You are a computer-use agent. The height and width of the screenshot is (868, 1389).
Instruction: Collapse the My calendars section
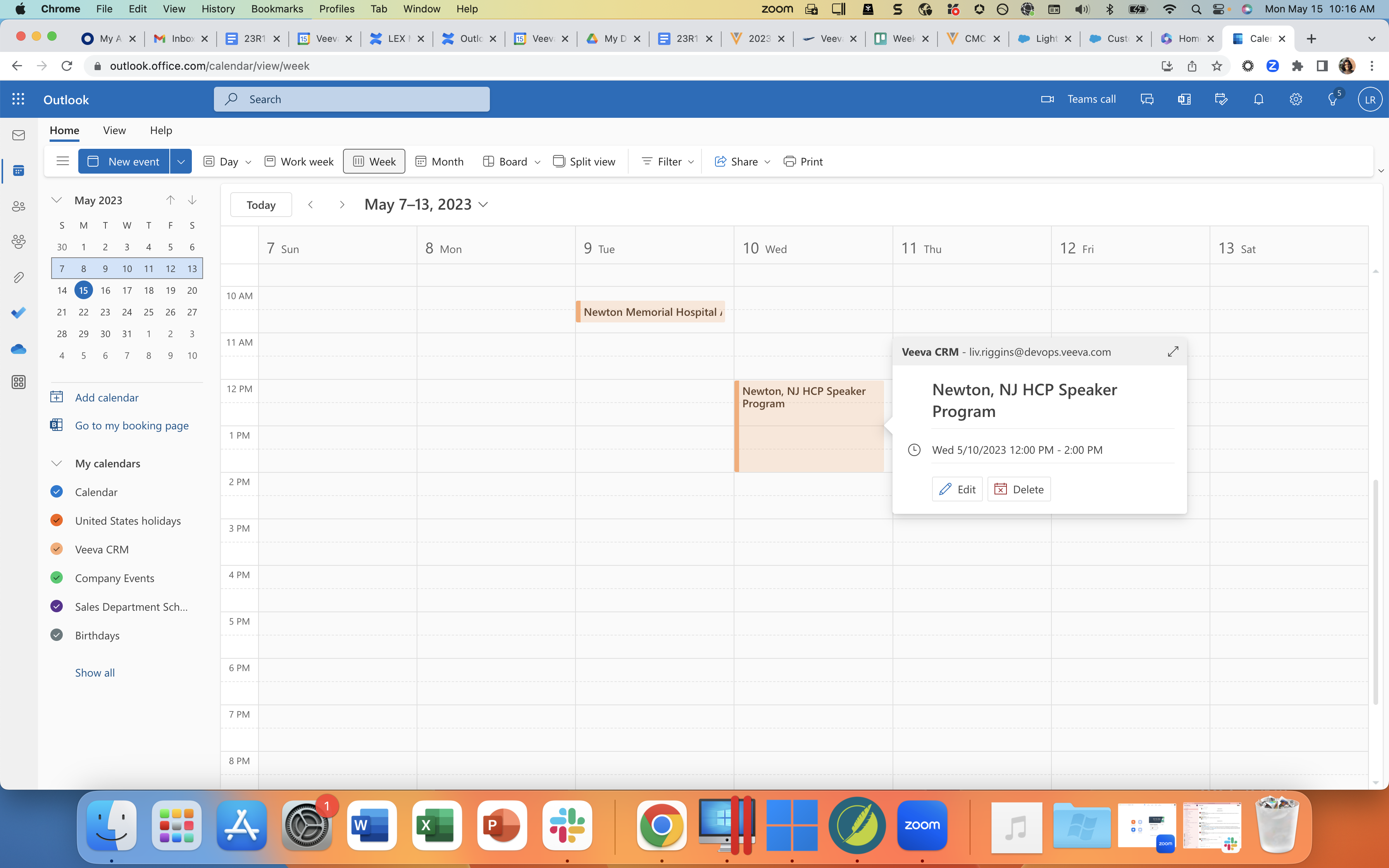(x=56, y=463)
